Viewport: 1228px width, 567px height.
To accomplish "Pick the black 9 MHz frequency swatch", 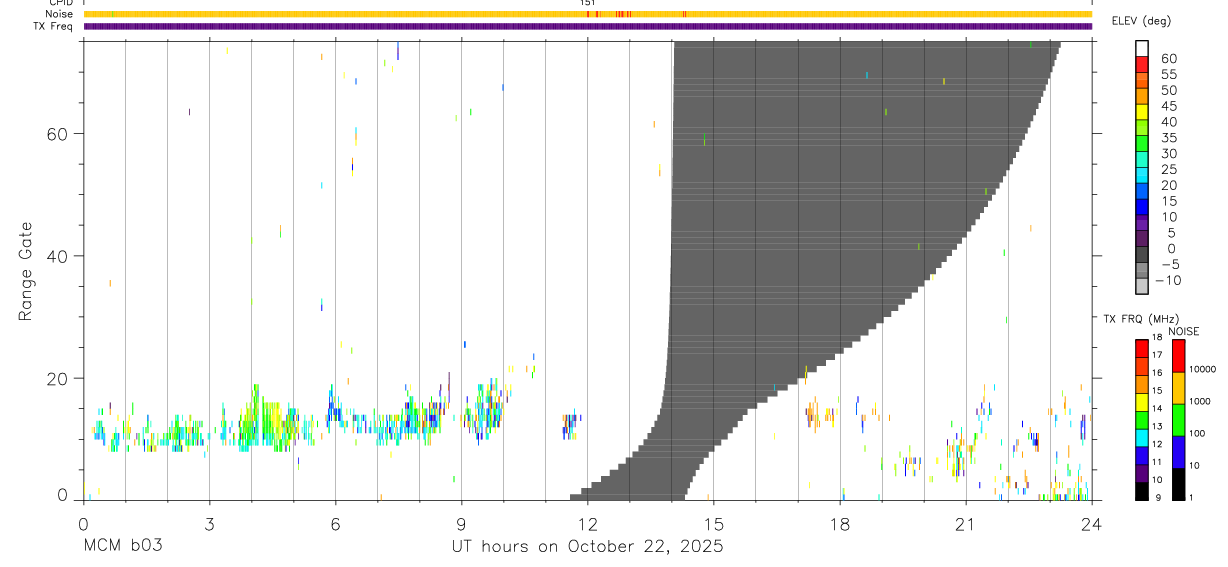I will click(1141, 490).
